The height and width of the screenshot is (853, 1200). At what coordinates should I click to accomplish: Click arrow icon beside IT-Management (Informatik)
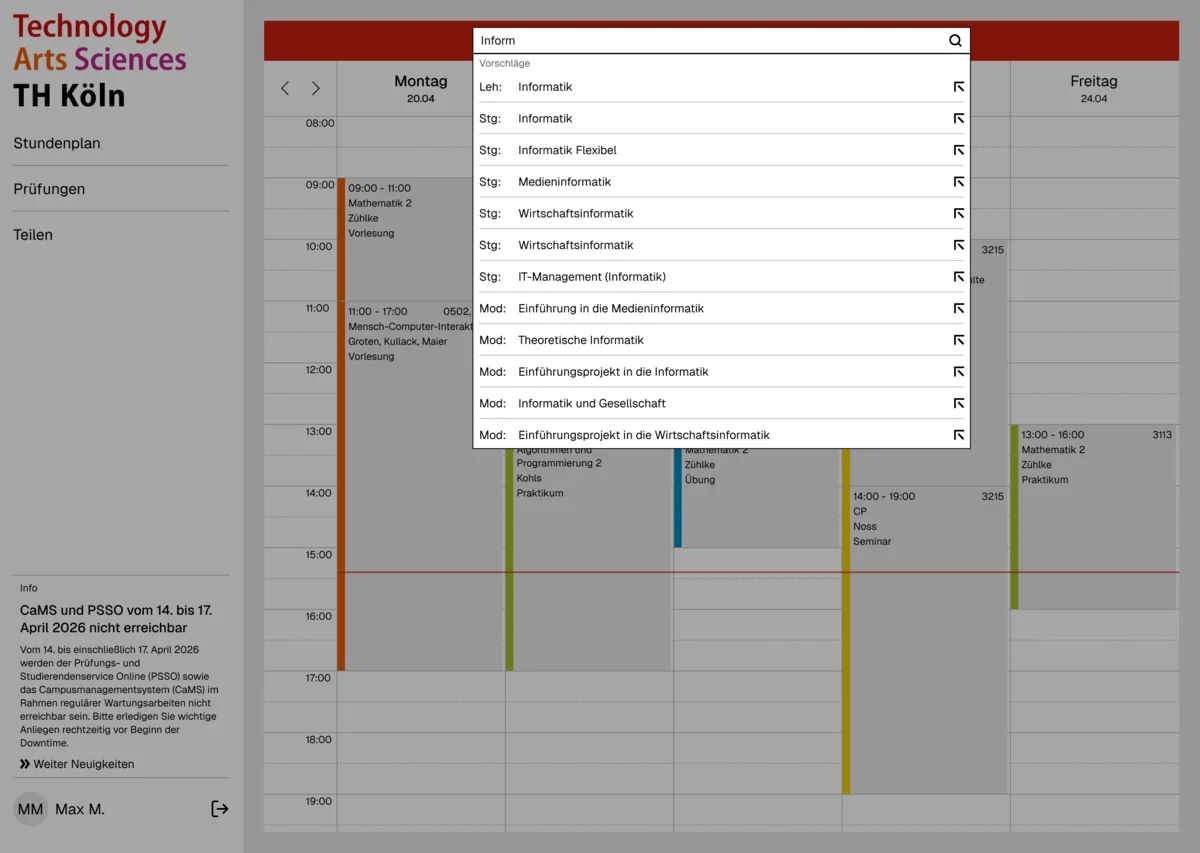click(x=958, y=277)
